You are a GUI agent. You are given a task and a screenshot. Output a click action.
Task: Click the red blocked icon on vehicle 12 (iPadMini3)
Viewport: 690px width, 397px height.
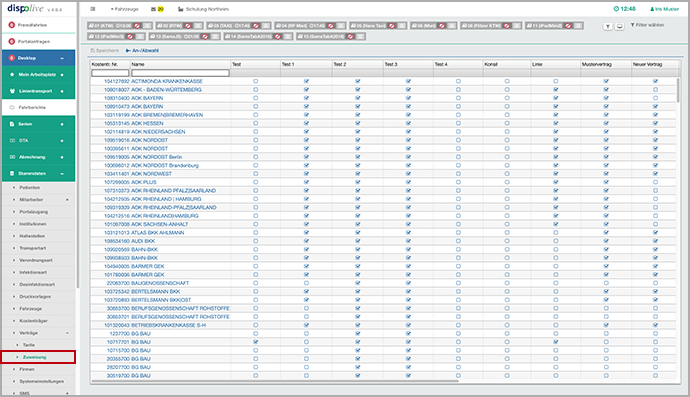[x=130, y=37]
